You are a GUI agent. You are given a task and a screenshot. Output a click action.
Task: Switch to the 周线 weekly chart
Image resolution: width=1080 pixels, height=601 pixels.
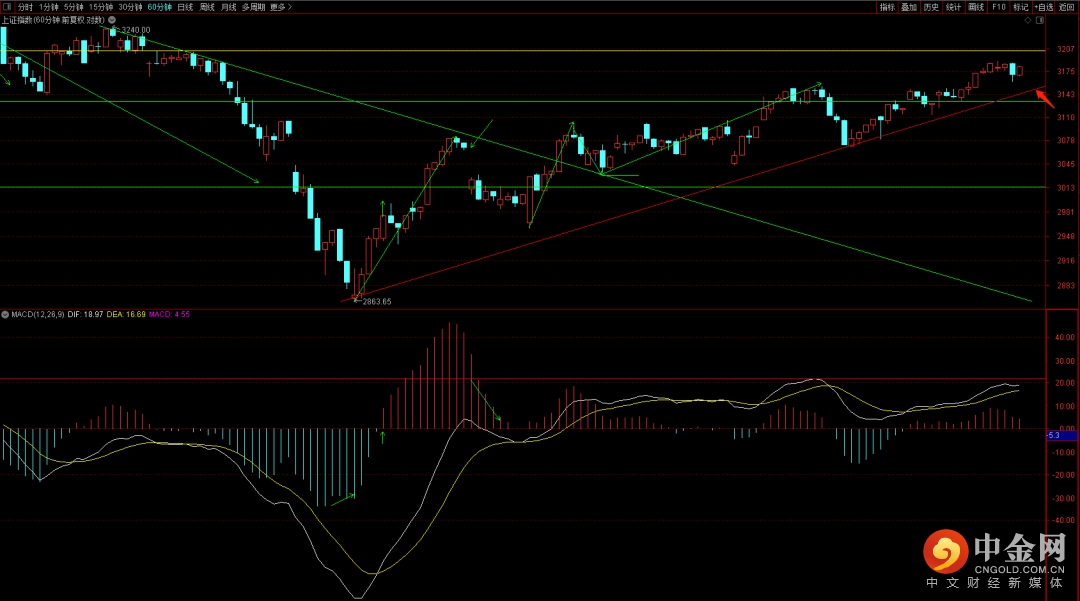[x=207, y=7]
